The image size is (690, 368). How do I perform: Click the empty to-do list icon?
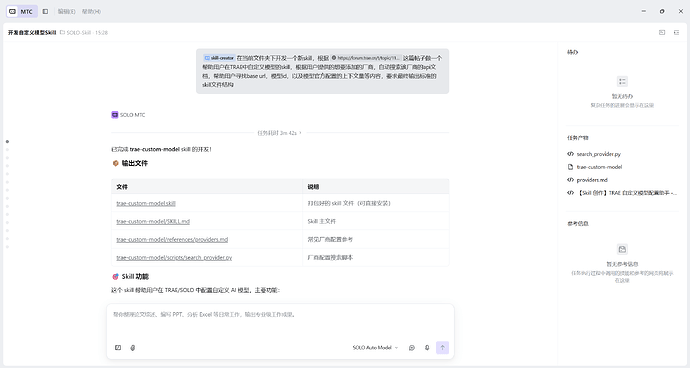[x=622, y=81]
